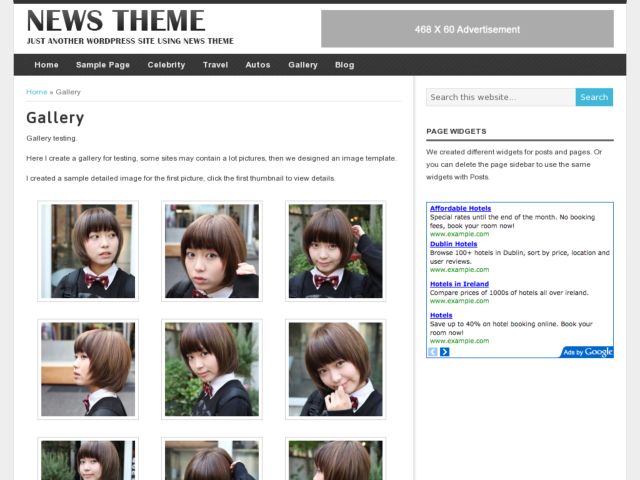Click www.example.com under Affordable Hotels
This screenshot has width=640, height=480.
(459, 234)
